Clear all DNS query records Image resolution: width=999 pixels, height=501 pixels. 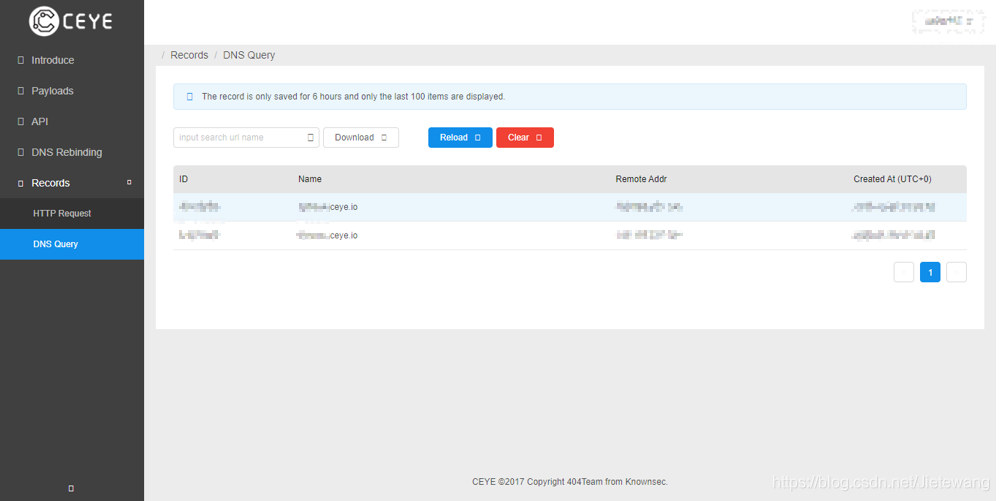[x=525, y=138]
